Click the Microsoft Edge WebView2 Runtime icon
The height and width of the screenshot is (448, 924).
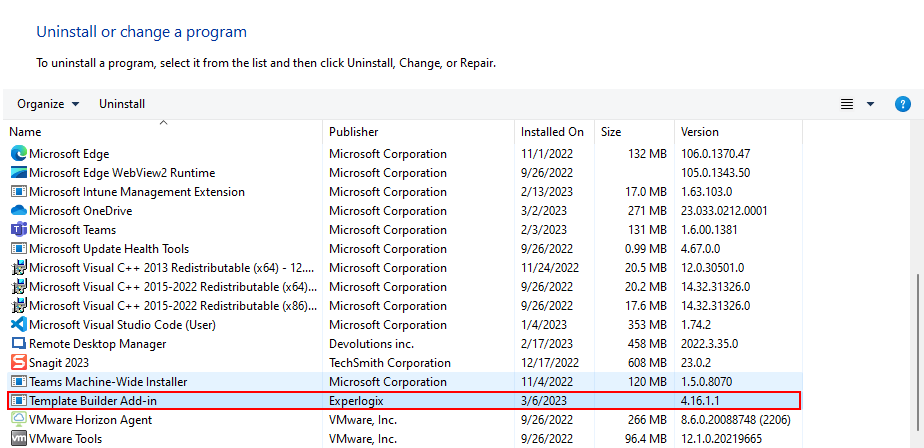pos(19,173)
